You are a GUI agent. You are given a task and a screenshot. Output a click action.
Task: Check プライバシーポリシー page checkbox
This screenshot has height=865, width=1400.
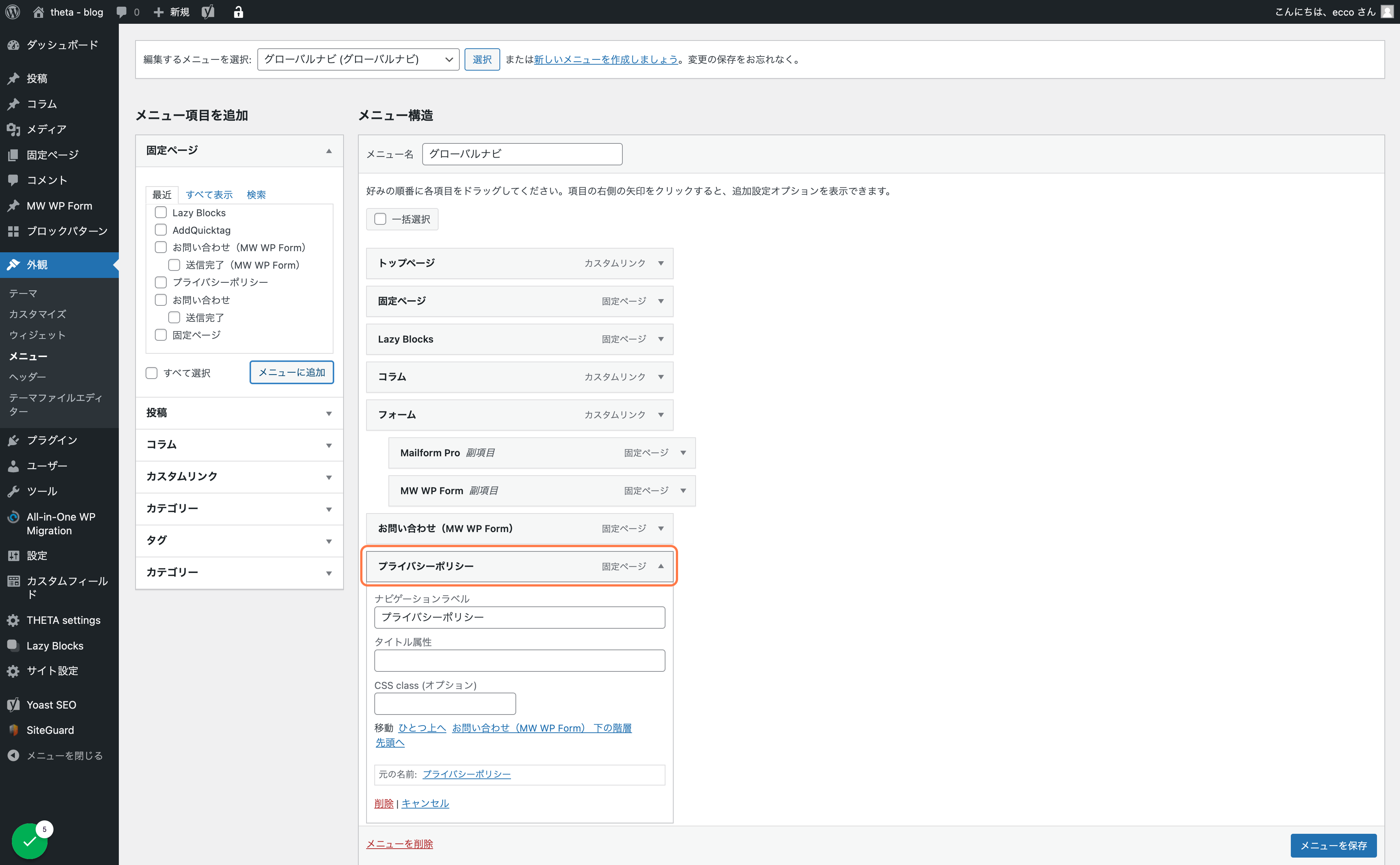coord(161,282)
